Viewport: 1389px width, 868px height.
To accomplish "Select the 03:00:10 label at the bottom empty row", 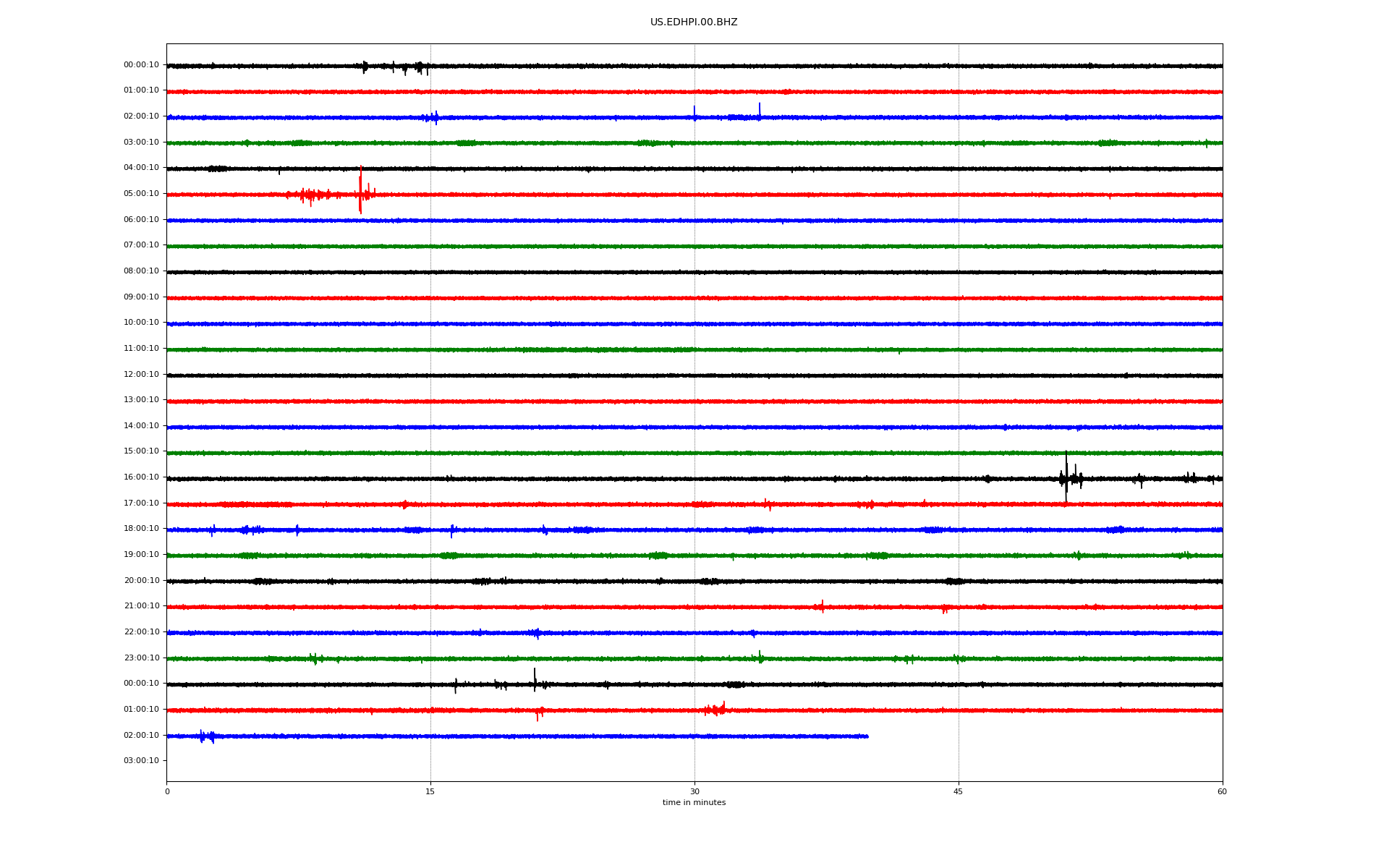I will coord(141,761).
